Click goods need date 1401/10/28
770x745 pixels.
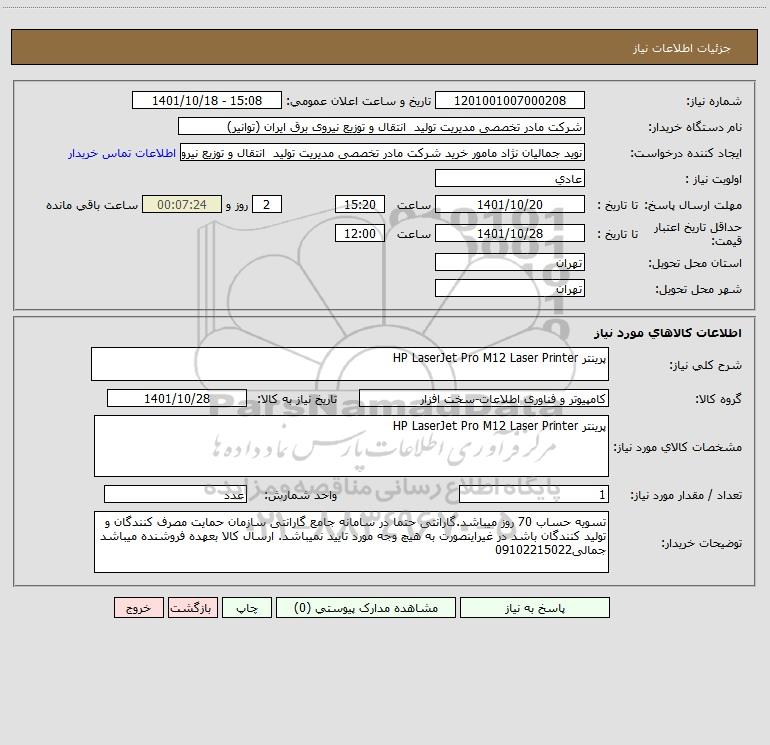177,398
